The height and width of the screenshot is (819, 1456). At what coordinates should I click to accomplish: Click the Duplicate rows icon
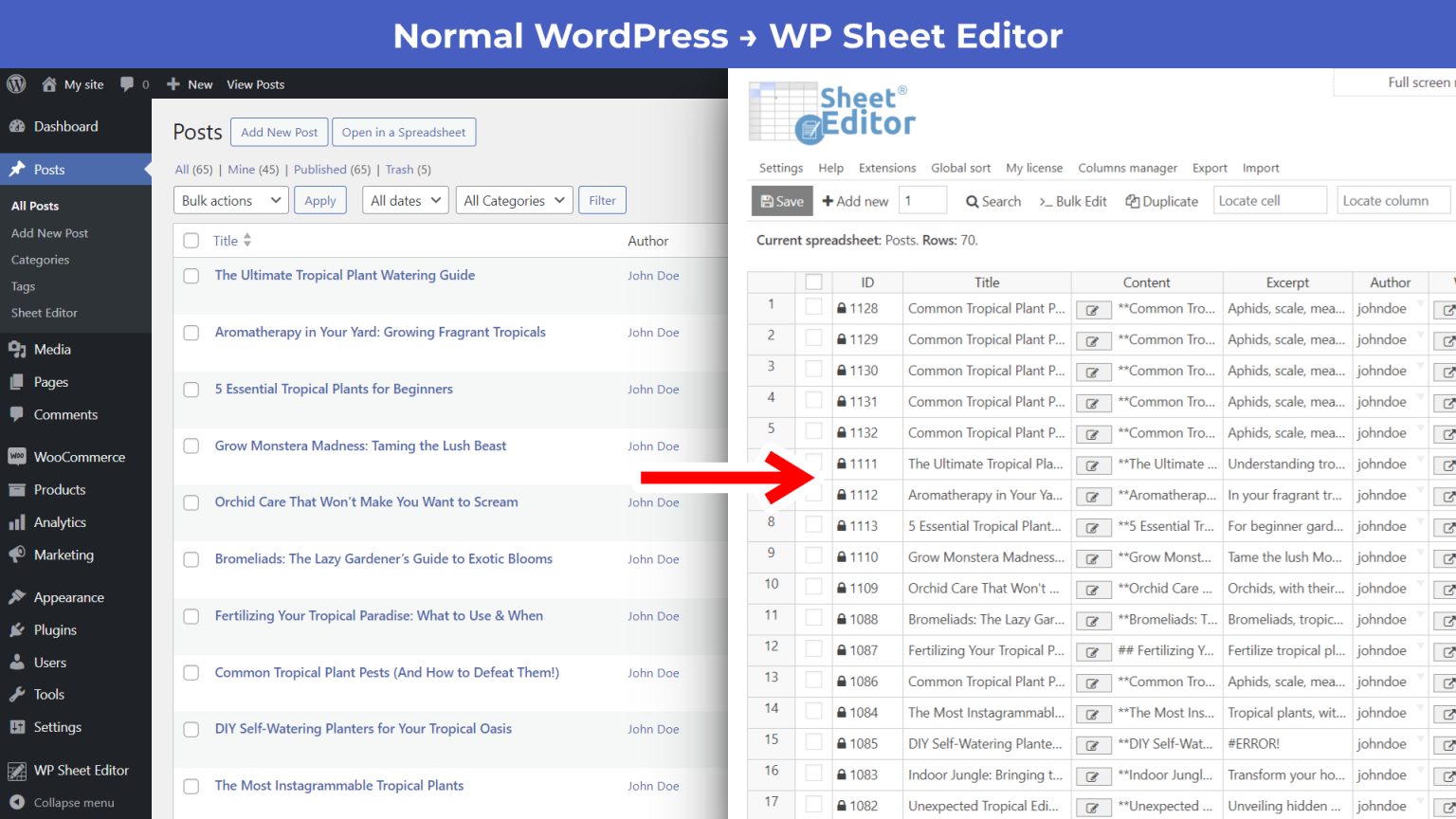1160,201
